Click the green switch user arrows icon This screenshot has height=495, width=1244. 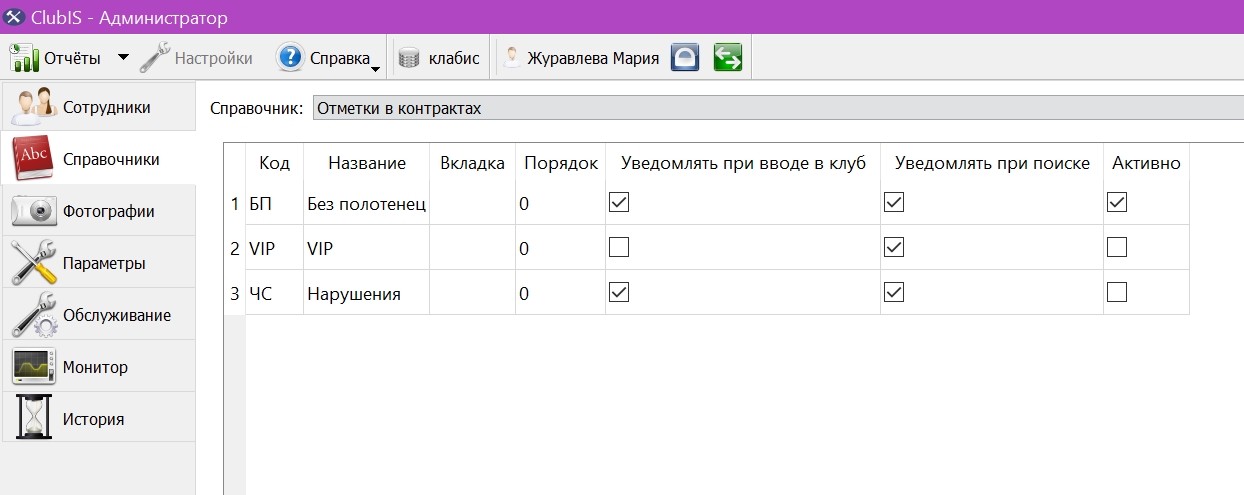[x=728, y=58]
